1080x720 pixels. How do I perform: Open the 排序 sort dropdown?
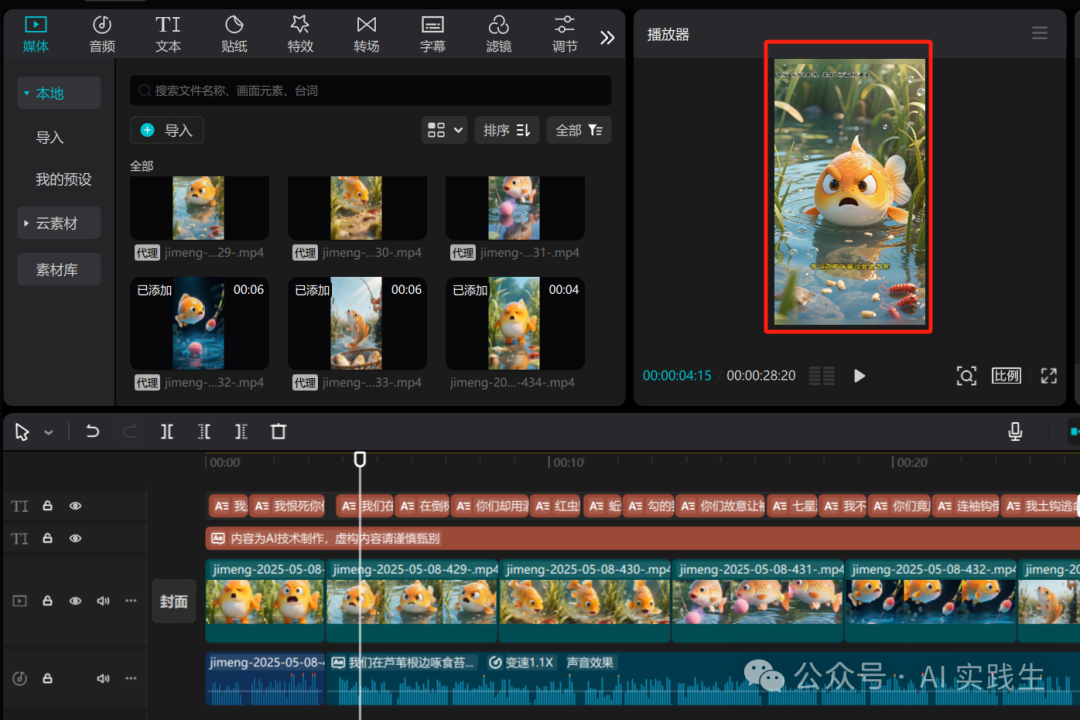[507, 130]
